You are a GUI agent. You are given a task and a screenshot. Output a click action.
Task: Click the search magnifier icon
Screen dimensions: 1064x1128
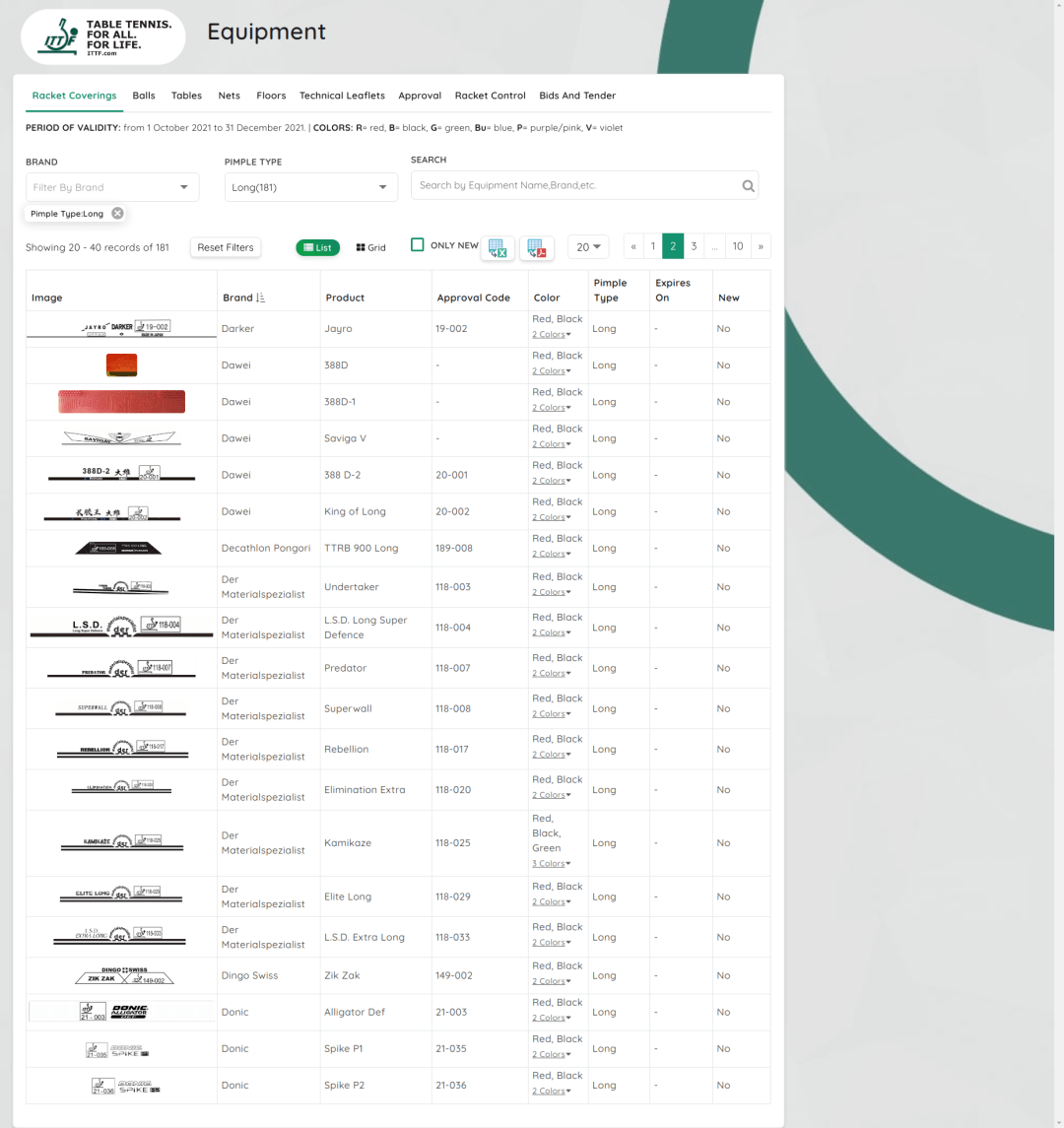coord(748,185)
